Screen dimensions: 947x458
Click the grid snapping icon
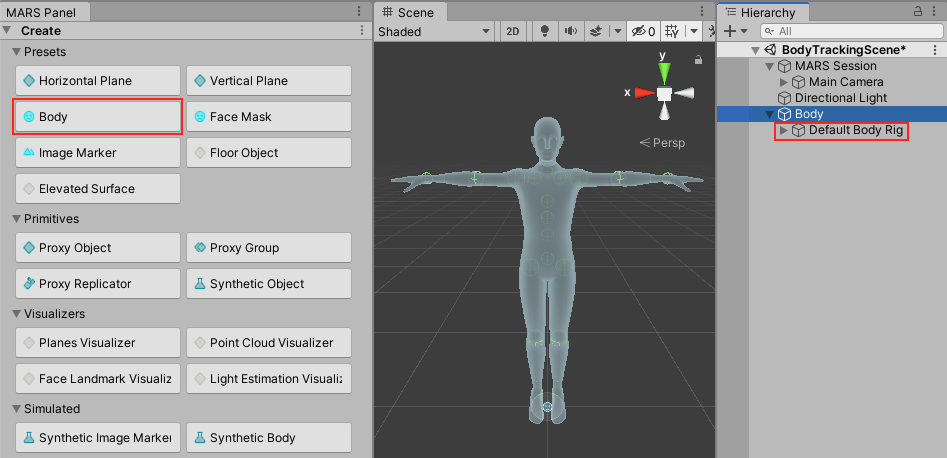pyautogui.click(x=673, y=31)
